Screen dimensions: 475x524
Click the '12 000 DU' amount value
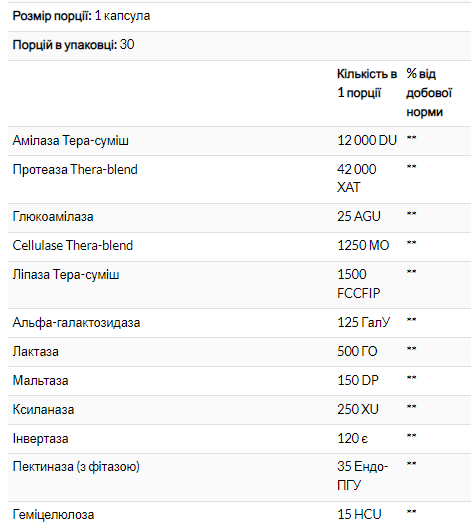pos(367,140)
